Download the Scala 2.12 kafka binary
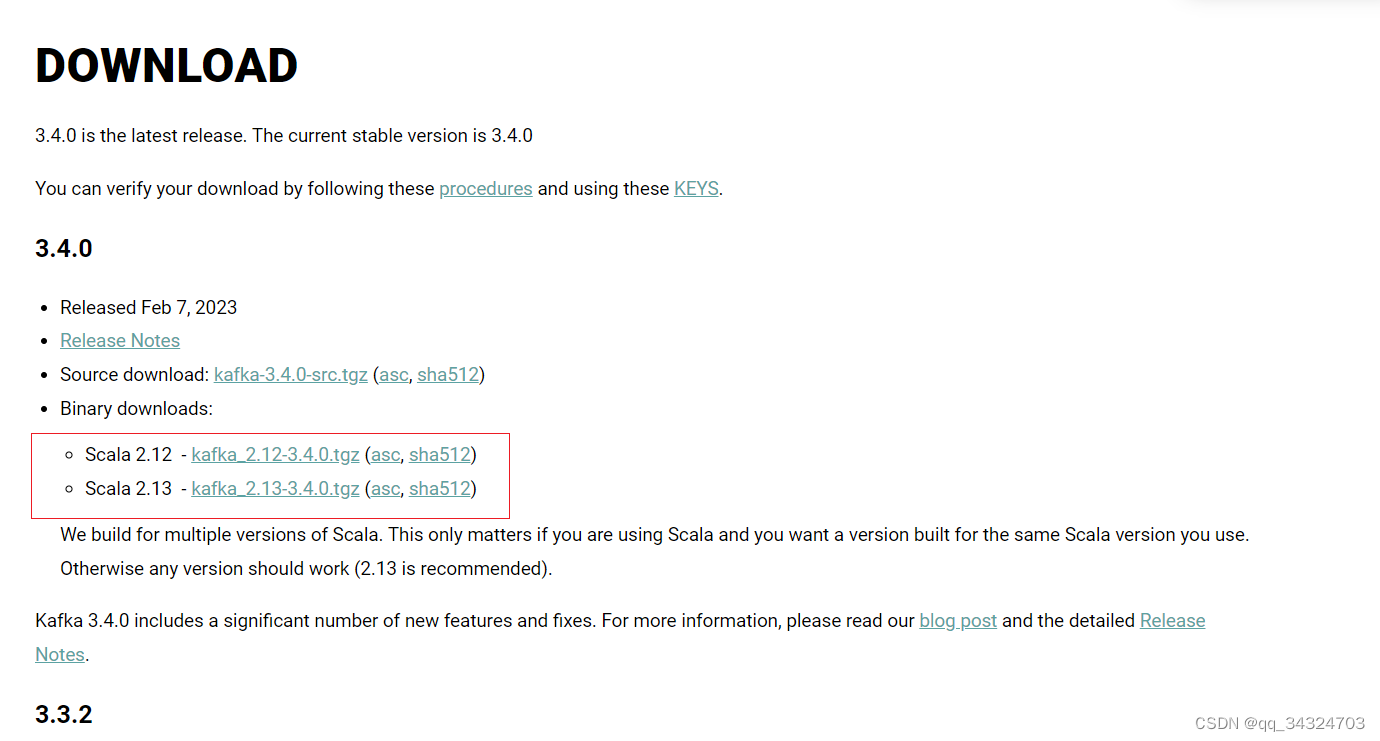Viewport: 1380px width, 741px height. tap(275, 454)
